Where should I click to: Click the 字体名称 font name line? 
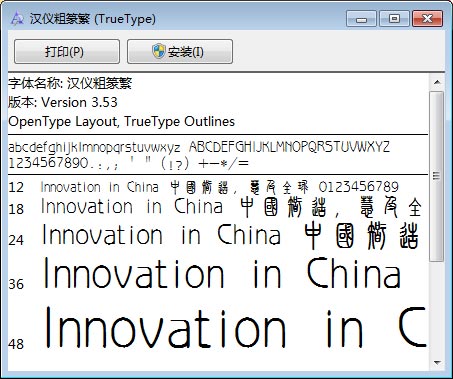(x=70, y=83)
